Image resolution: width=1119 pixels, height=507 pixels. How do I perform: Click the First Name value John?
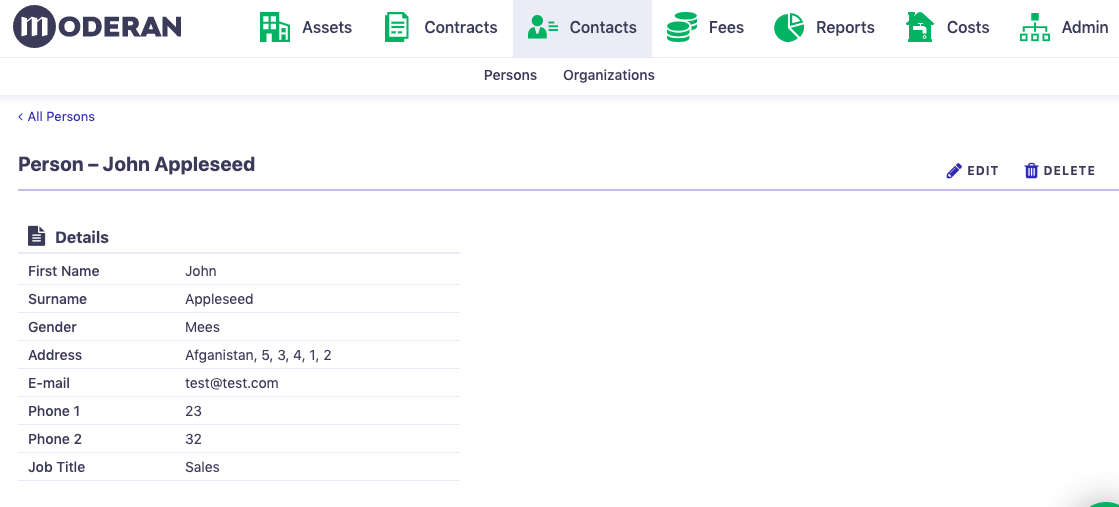[201, 271]
